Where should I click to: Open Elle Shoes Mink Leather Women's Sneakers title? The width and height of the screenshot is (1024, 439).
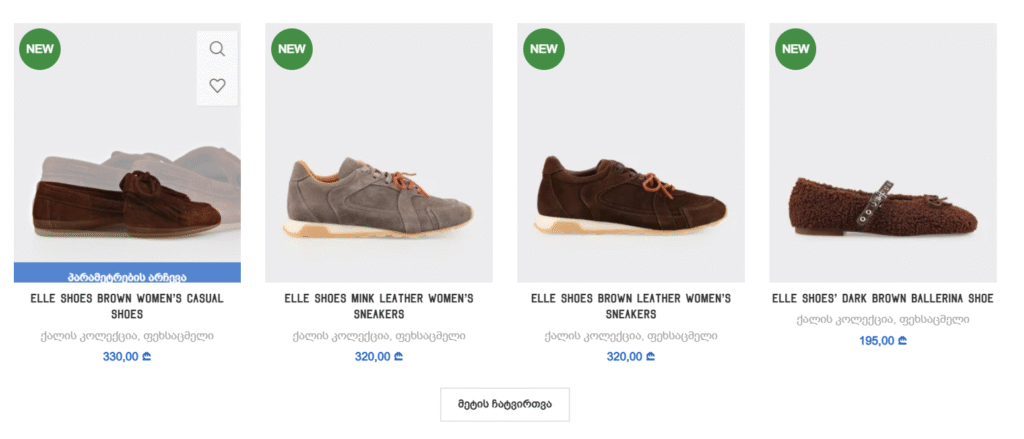378,306
